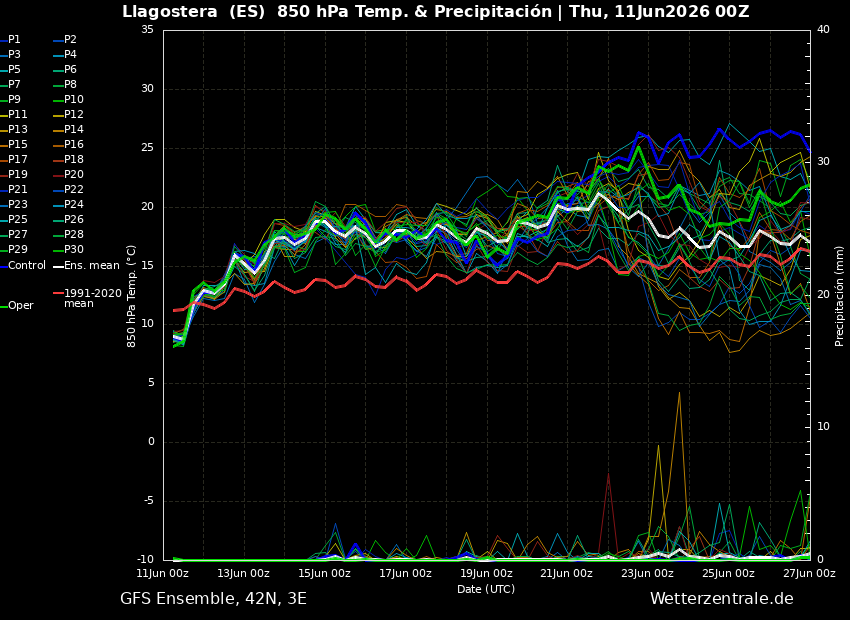Select the 40 tick on precipitation axis
Screen dimensions: 850x620
(x=823, y=30)
